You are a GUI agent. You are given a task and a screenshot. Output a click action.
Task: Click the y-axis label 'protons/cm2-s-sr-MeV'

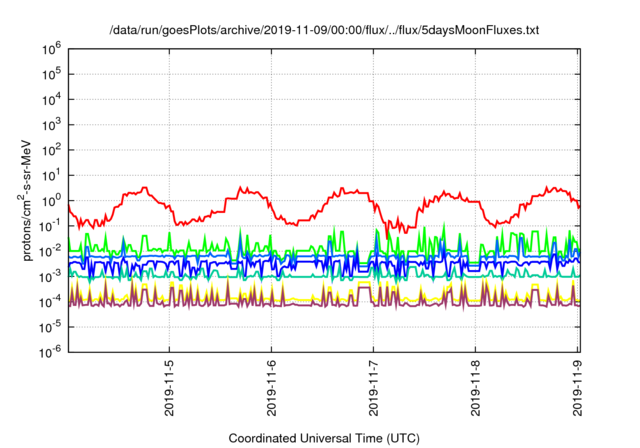coord(25,200)
